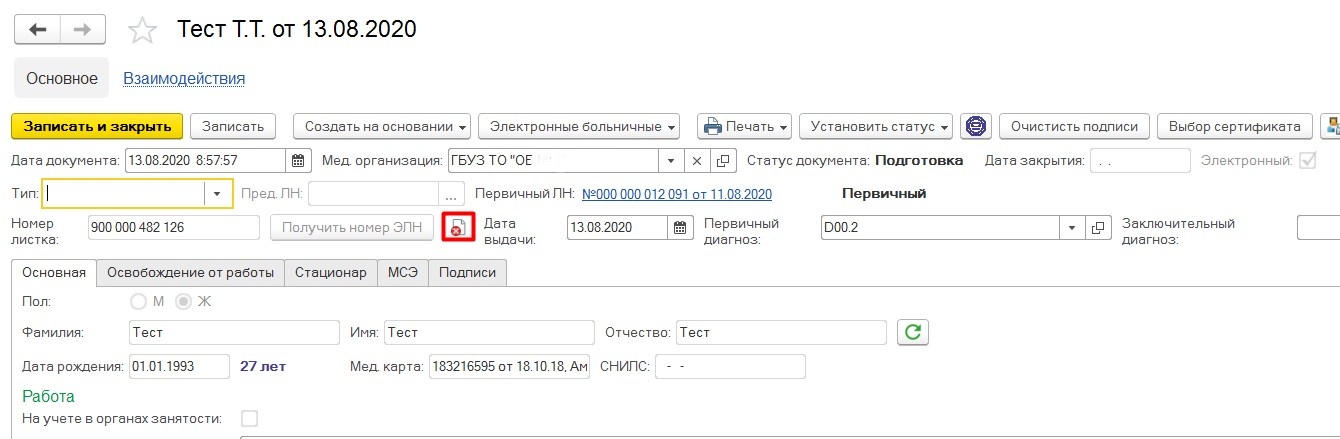Open the Стационар tab
Viewport: 1340px width, 439px height.
[330, 272]
